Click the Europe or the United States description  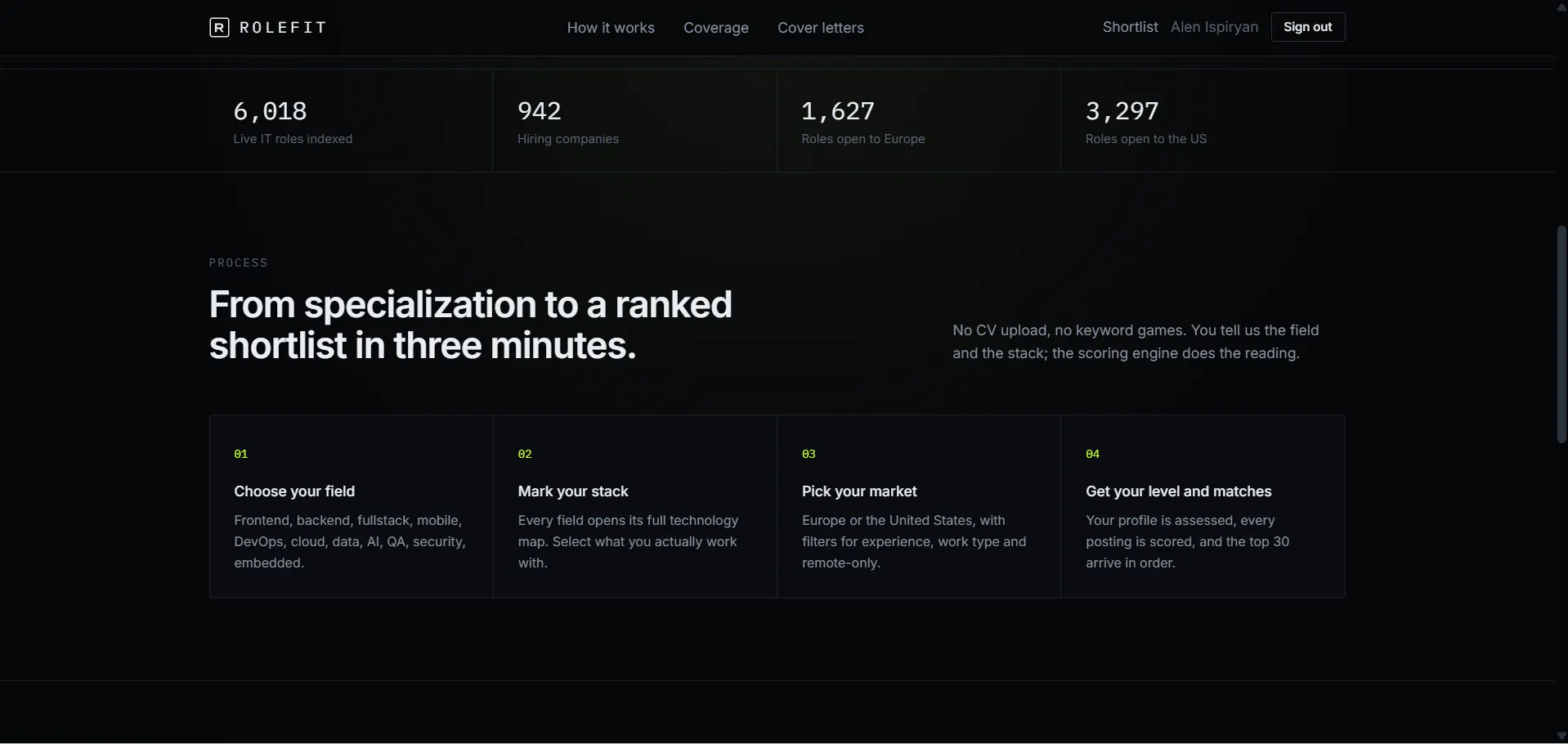[x=914, y=541]
